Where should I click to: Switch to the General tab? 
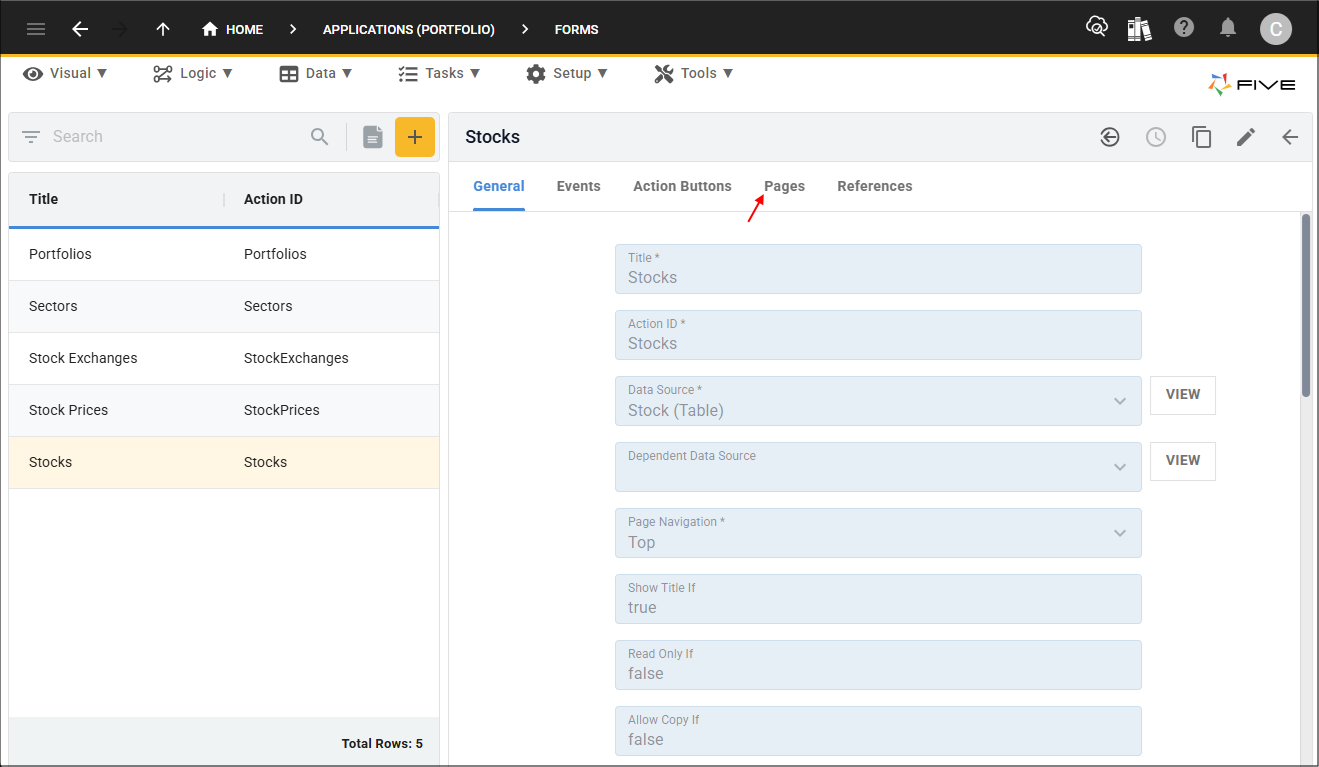pyautogui.click(x=499, y=186)
